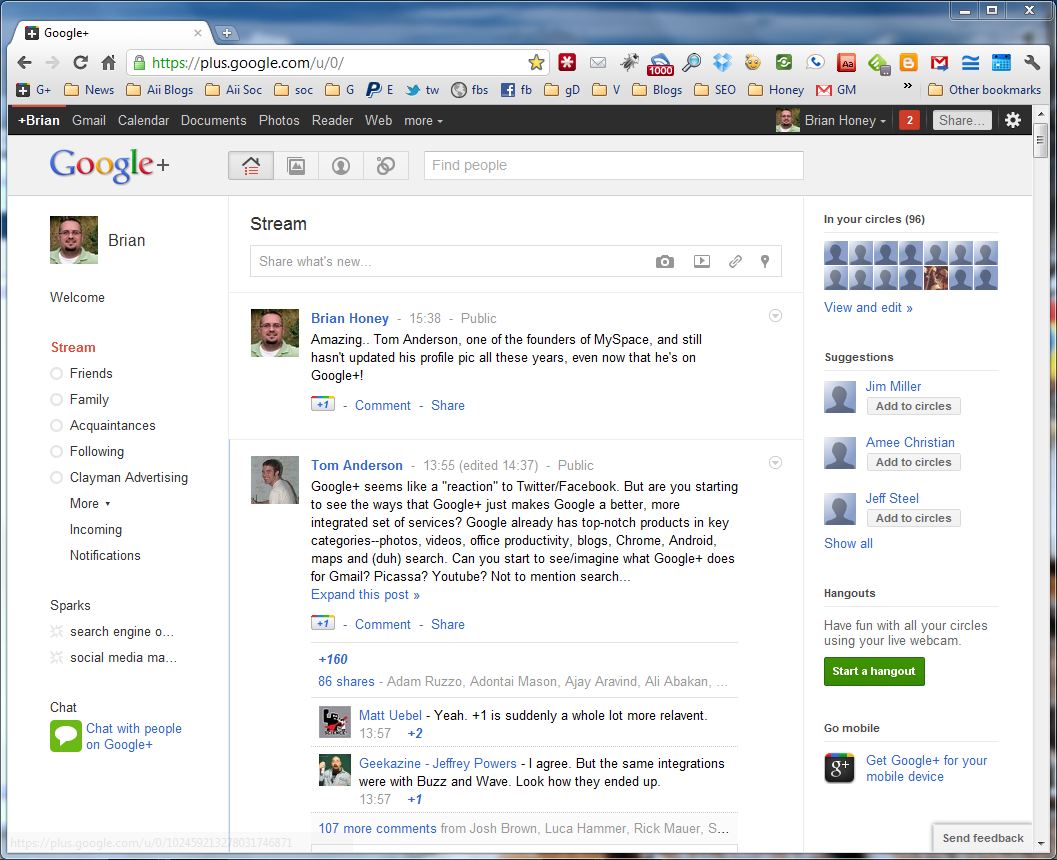Show hidden bookmarks with the chevron
This screenshot has height=860, width=1057.
(x=907, y=86)
